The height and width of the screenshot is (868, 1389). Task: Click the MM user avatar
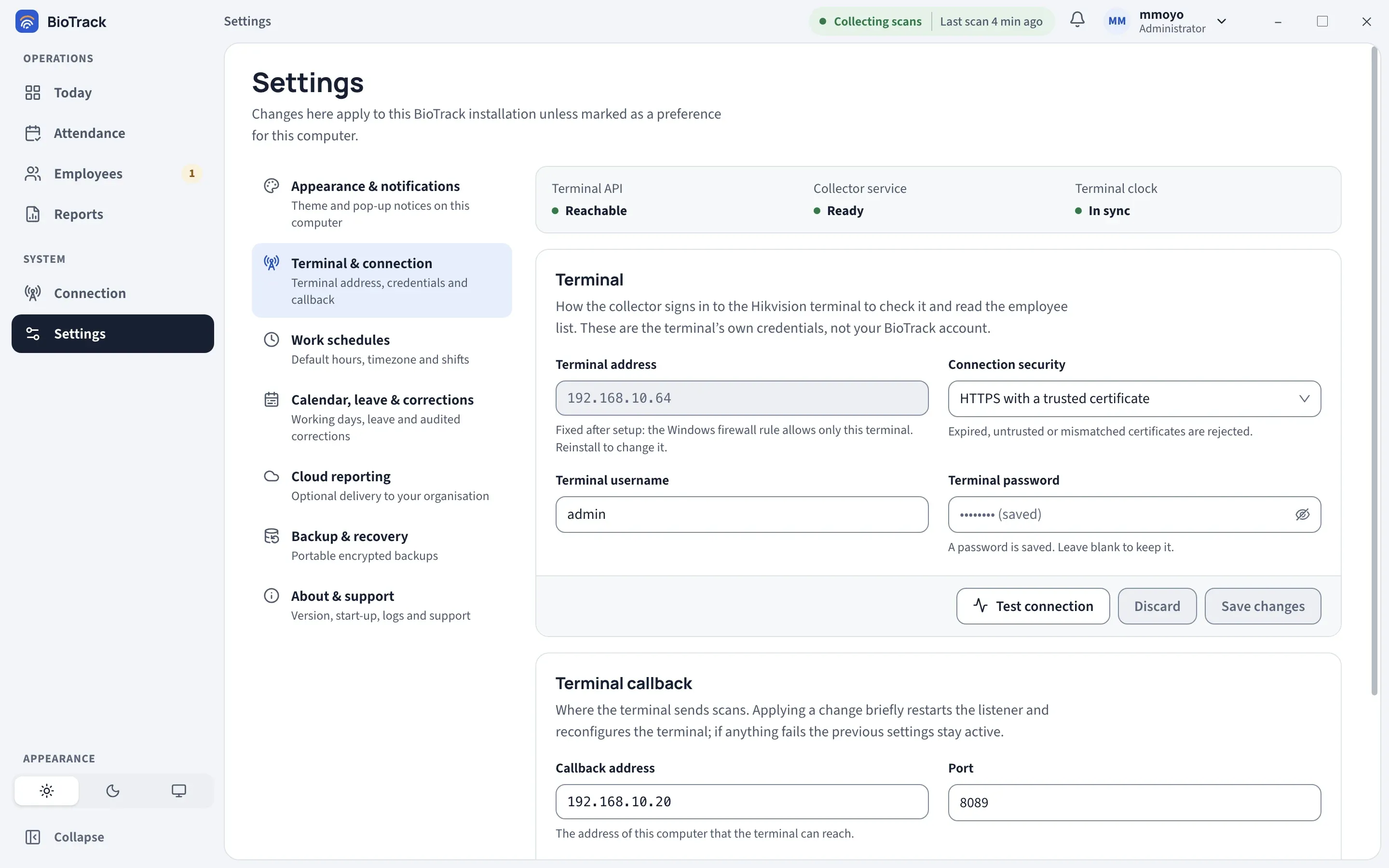click(x=1117, y=21)
